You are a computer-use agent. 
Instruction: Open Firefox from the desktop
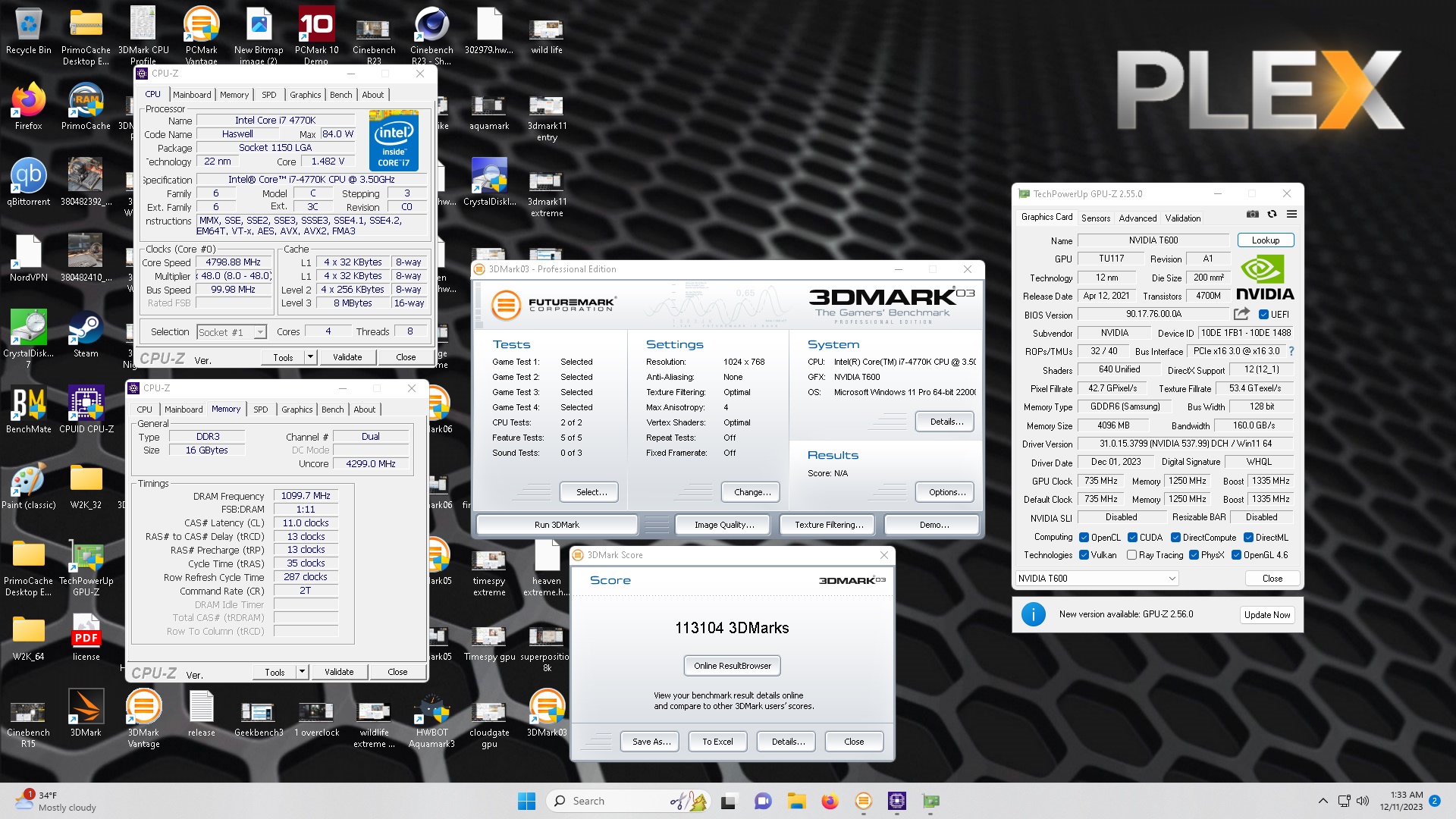click(28, 107)
